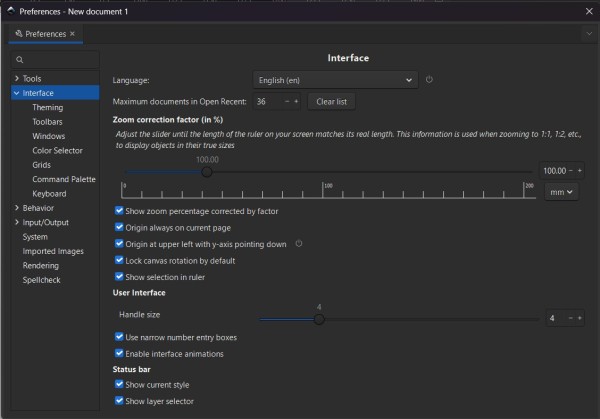Uncheck Origin always on current page
The image size is (600, 419).
pyautogui.click(x=119, y=227)
